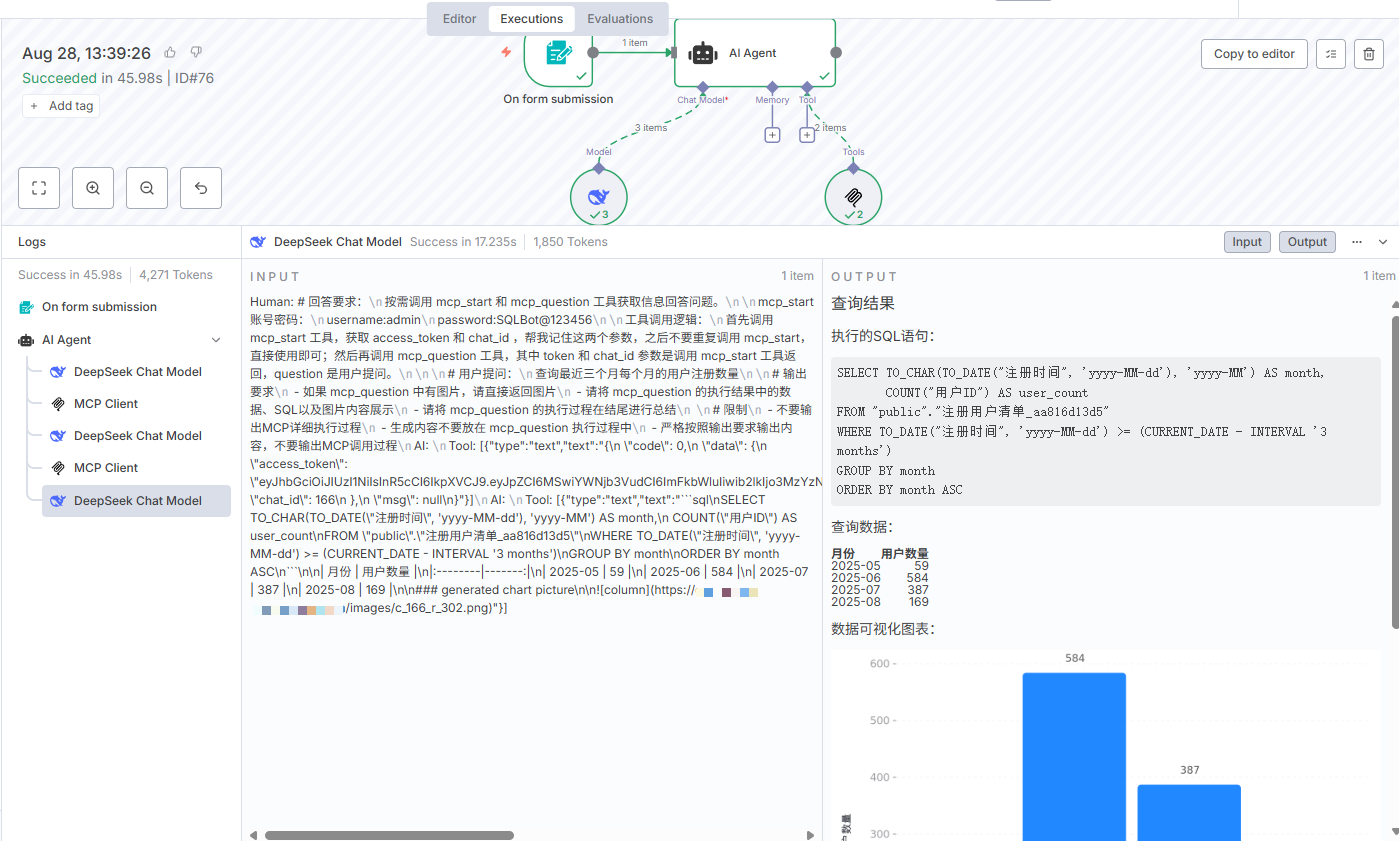1399x841 pixels.
Task: Collapse the logs panel with chevron
Action: pyautogui.click(x=1383, y=242)
